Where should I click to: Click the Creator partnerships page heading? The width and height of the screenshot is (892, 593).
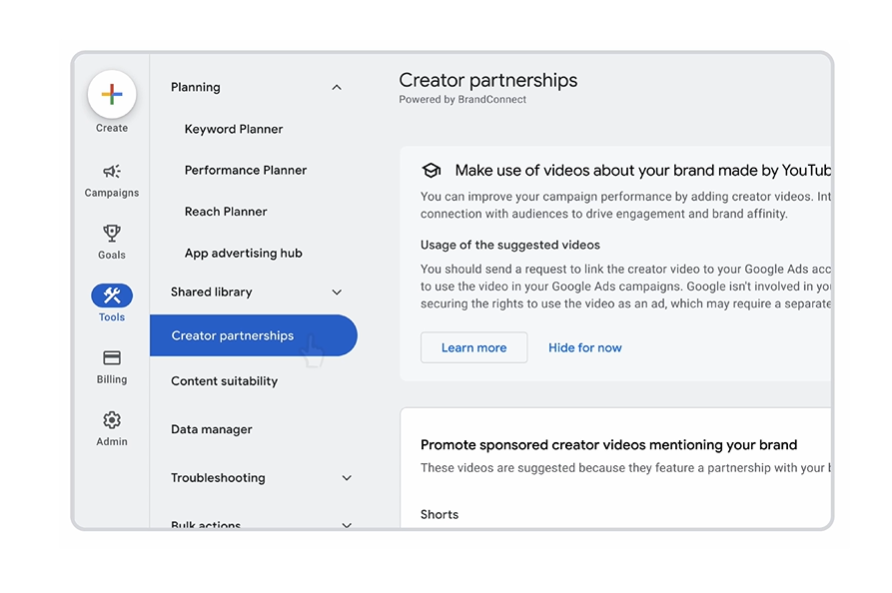point(488,80)
